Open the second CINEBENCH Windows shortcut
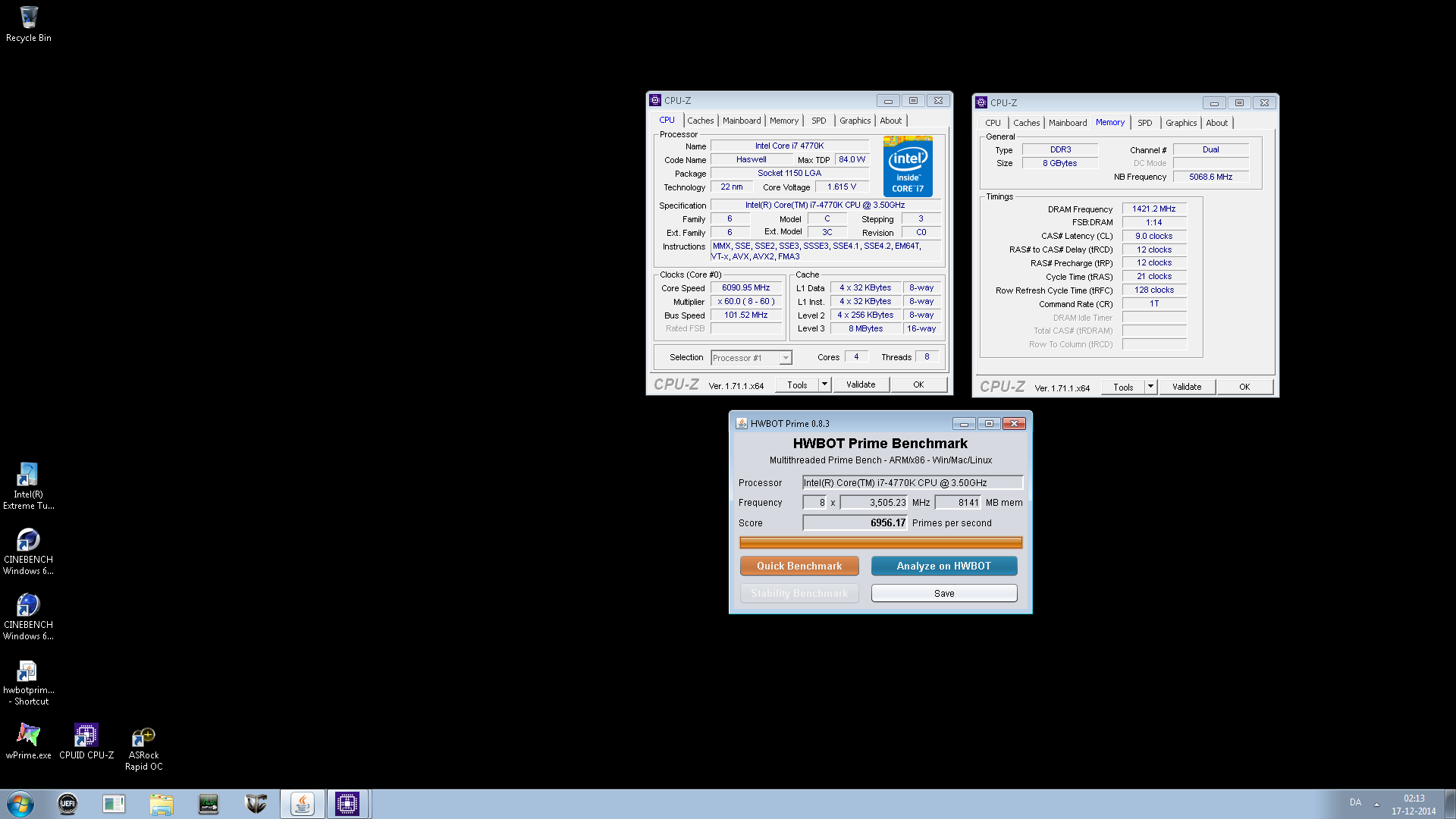 coord(28,617)
